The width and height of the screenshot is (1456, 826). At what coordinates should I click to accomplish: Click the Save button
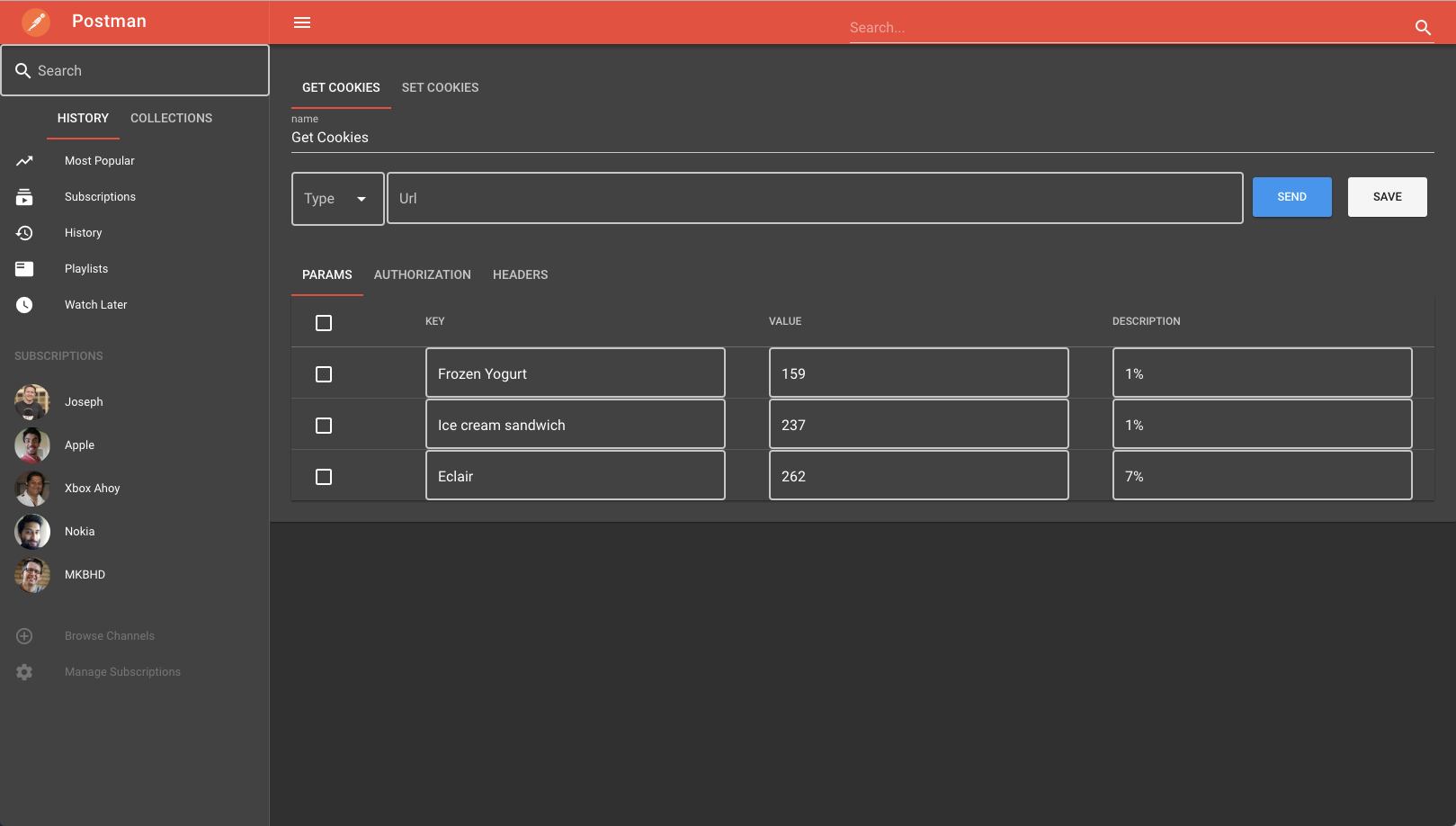(1387, 197)
